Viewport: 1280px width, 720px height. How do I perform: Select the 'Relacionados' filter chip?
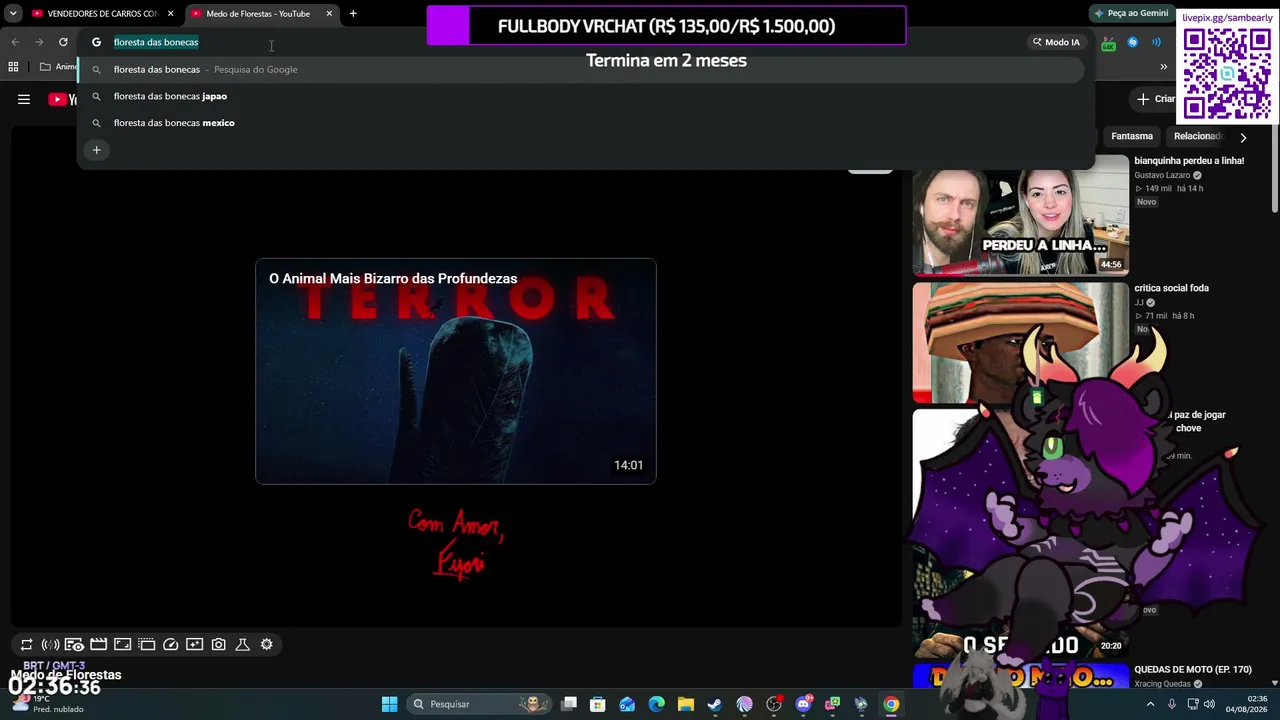1198,136
